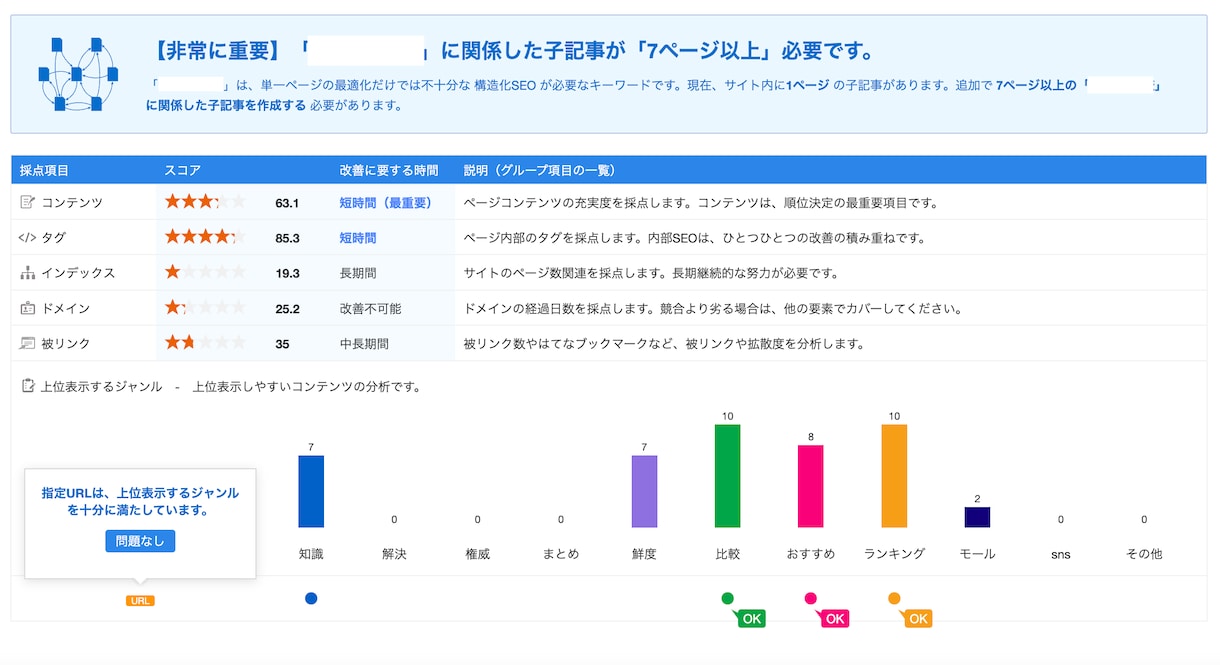Click the score value 19.3
1220x665 pixels.
pyautogui.click(x=287, y=273)
